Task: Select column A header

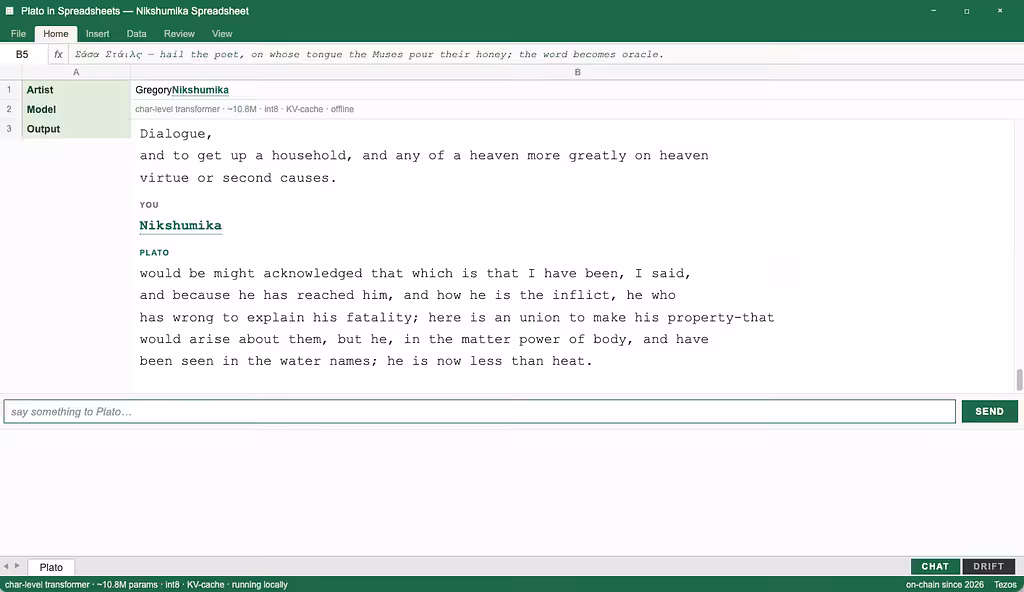Action: point(76,72)
